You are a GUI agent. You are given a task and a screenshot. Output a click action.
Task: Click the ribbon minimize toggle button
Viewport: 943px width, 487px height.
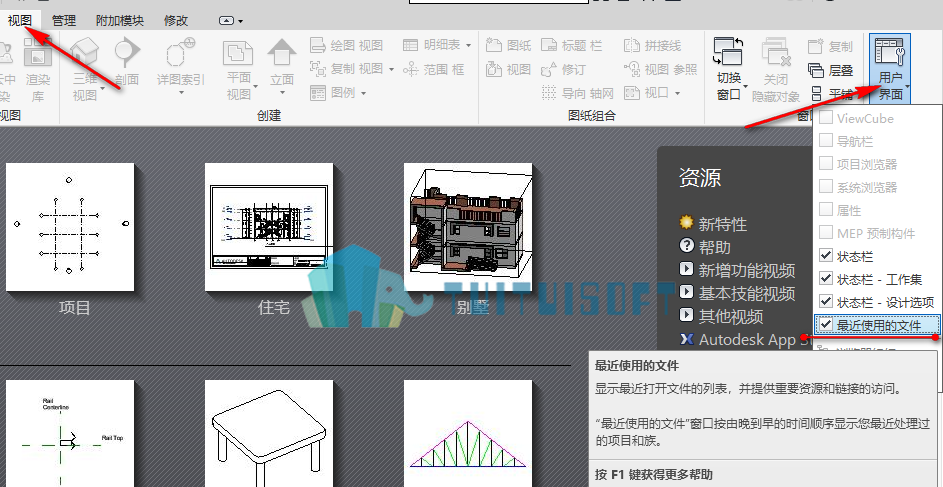(x=226, y=20)
